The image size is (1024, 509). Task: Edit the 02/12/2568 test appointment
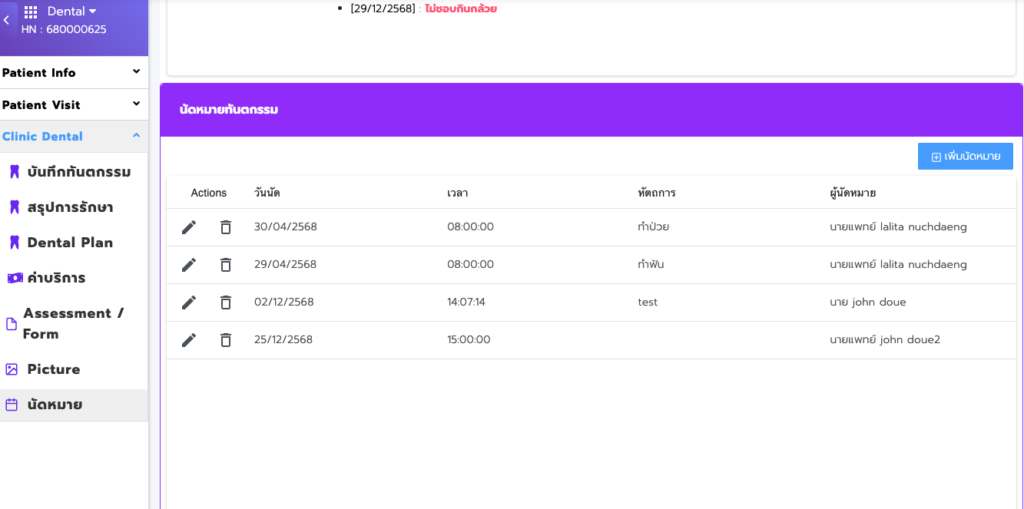point(189,302)
